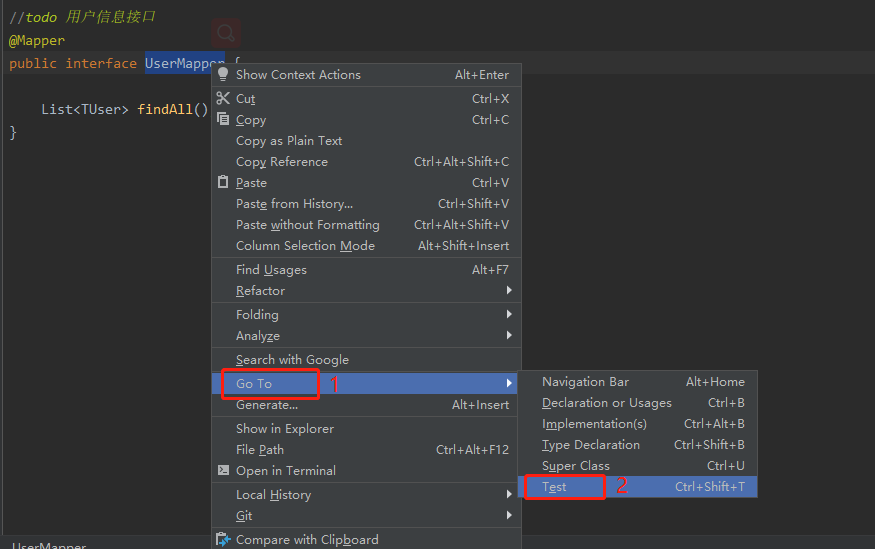Choose Compare with Clipboard
The width and height of the screenshot is (875, 549).
(x=367, y=540)
